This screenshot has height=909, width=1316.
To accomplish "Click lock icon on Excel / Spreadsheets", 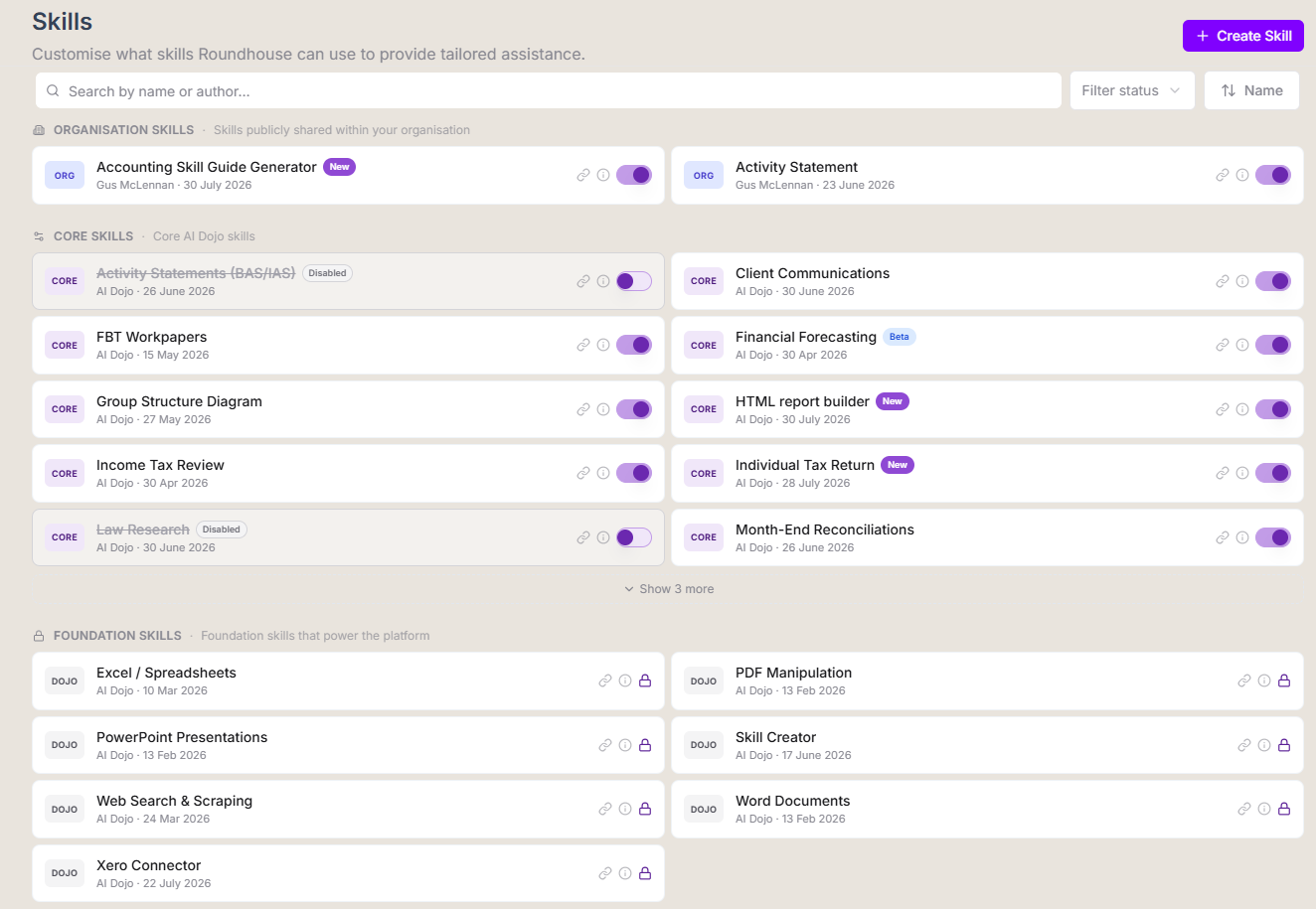I will click(645, 681).
